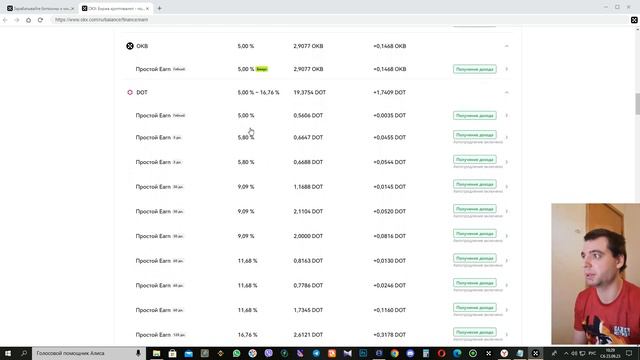Open details arrow for the 2,0000 DOT row

pos(507,236)
